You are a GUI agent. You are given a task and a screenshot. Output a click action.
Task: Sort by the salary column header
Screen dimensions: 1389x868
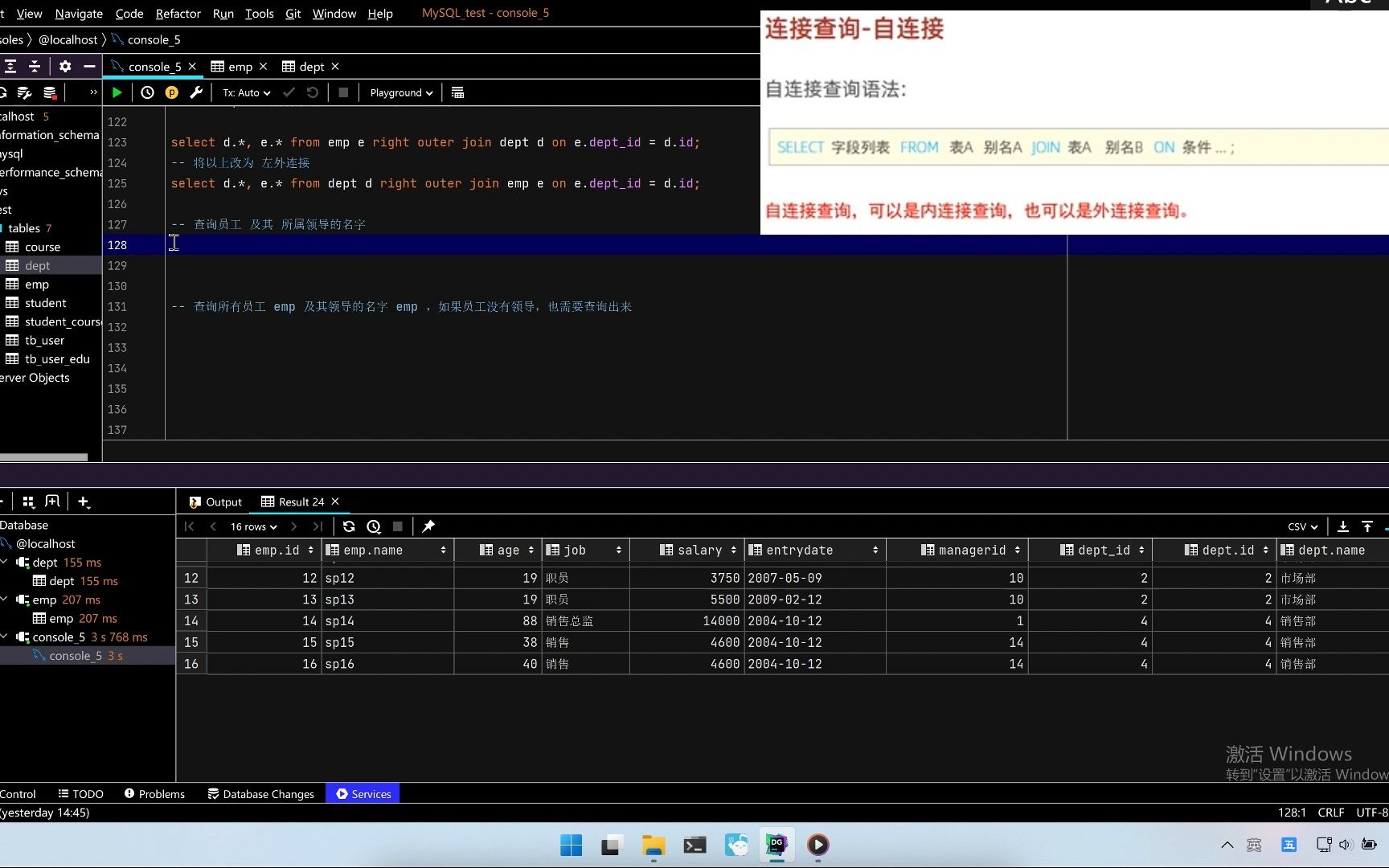pyautogui.click(x=686, y=550)
